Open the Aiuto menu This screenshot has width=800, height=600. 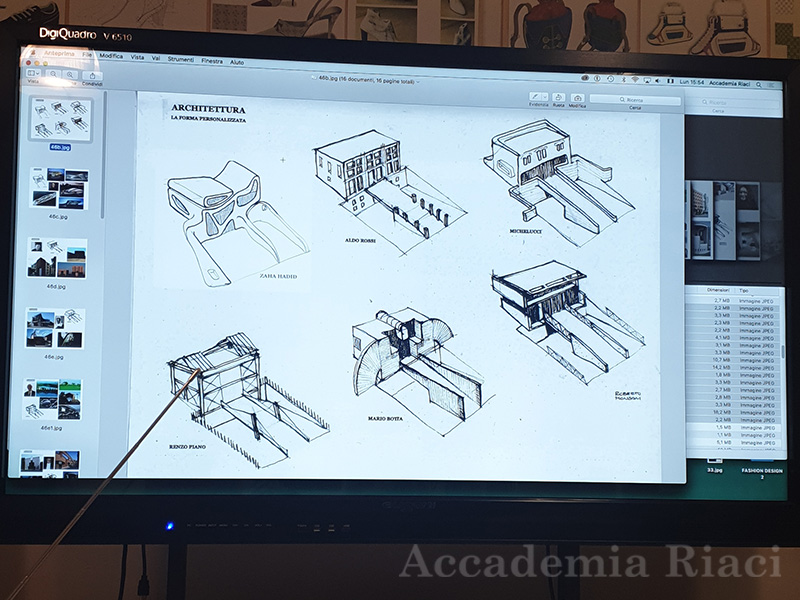[237, 62]
